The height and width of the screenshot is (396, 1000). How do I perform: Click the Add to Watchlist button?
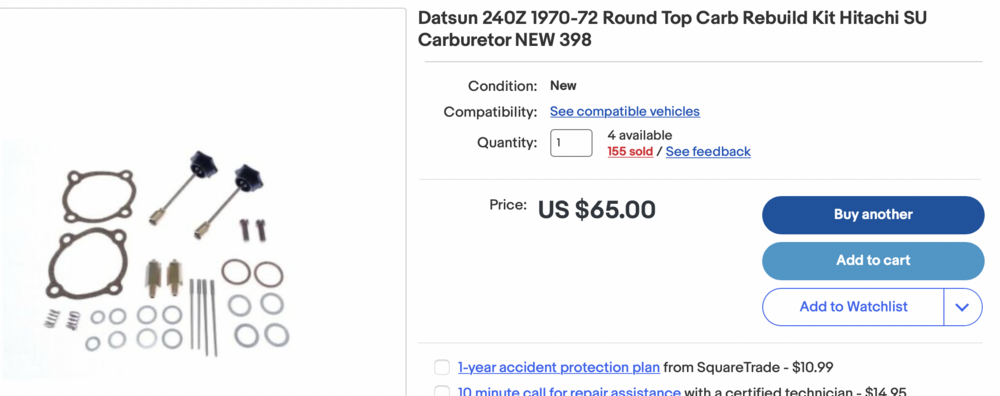pyautogui.click(x=853, y=307)
